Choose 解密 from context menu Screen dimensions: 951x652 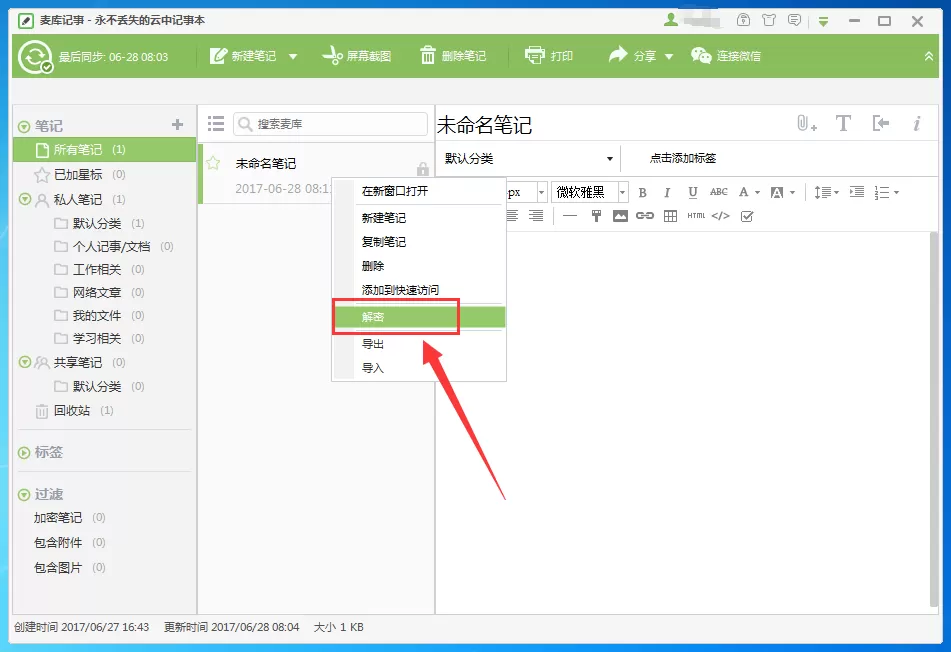click(419, 317)
